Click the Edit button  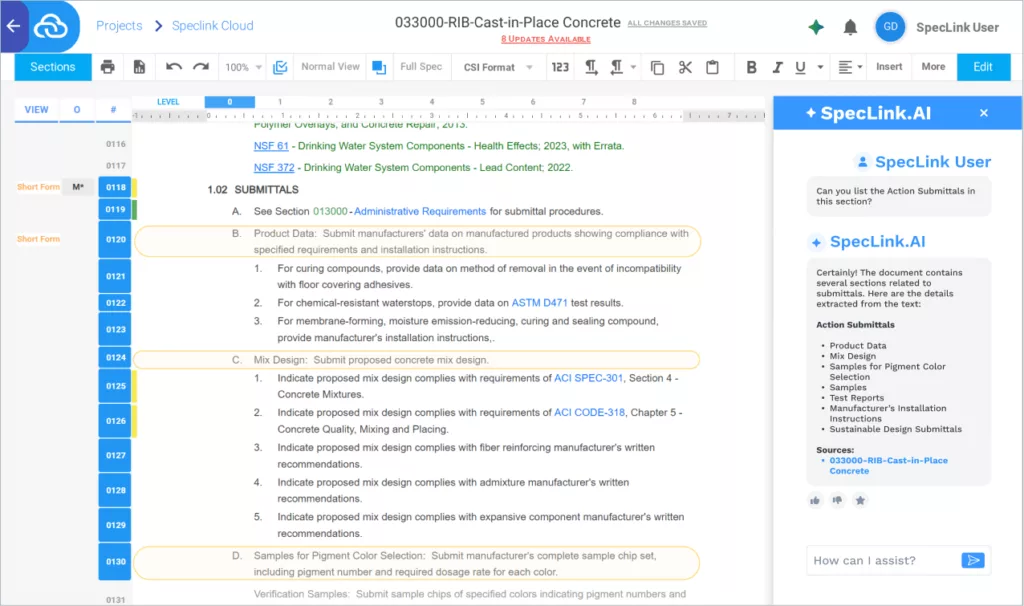coord(983,67)
